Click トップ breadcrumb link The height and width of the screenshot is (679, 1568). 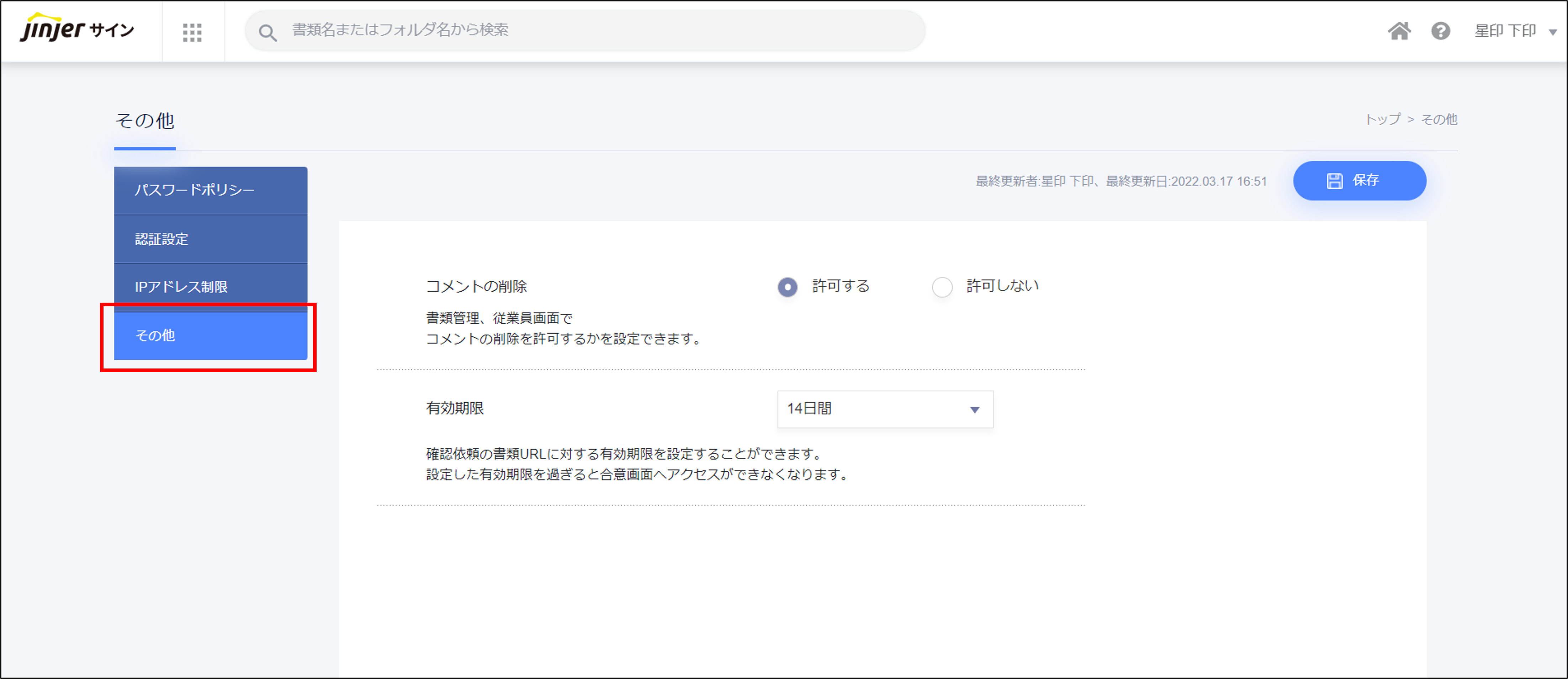[1383, 119]
